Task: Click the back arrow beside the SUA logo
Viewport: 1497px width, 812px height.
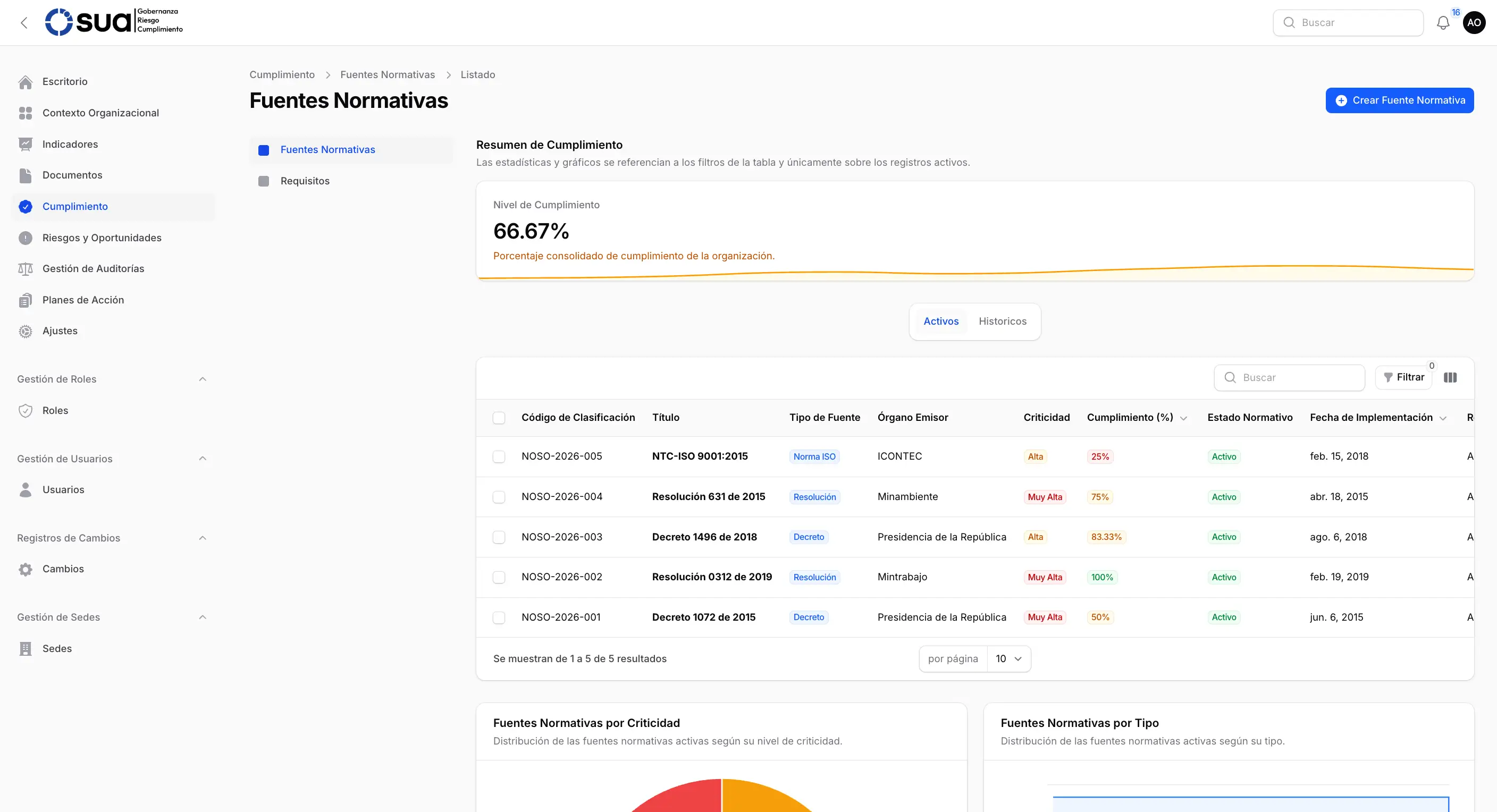Action: pyautogui.click(x=24, y=23)
